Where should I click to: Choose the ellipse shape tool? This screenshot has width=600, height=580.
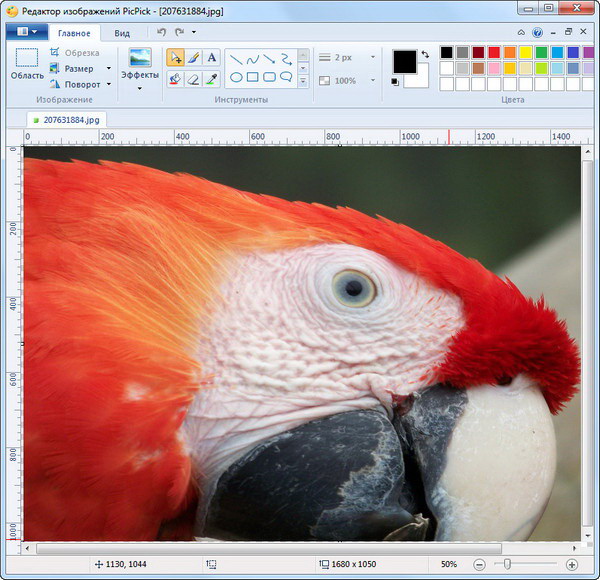pos(237,77)
